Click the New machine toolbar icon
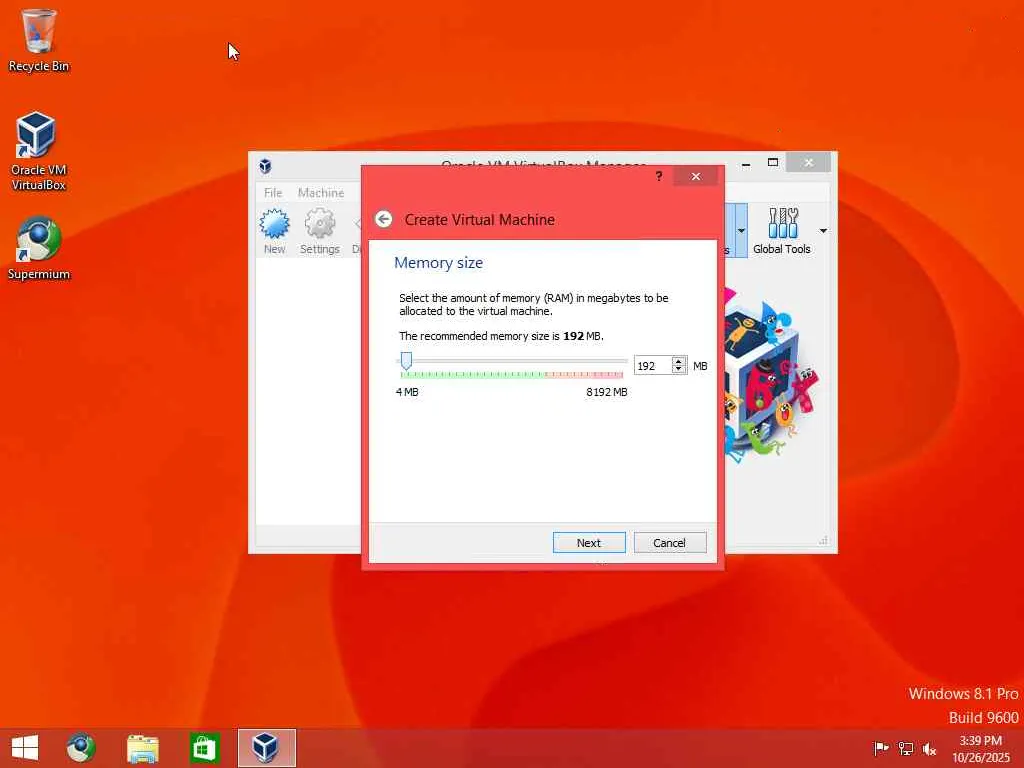The image size is (1024, 768). click(x=274, y=231)
